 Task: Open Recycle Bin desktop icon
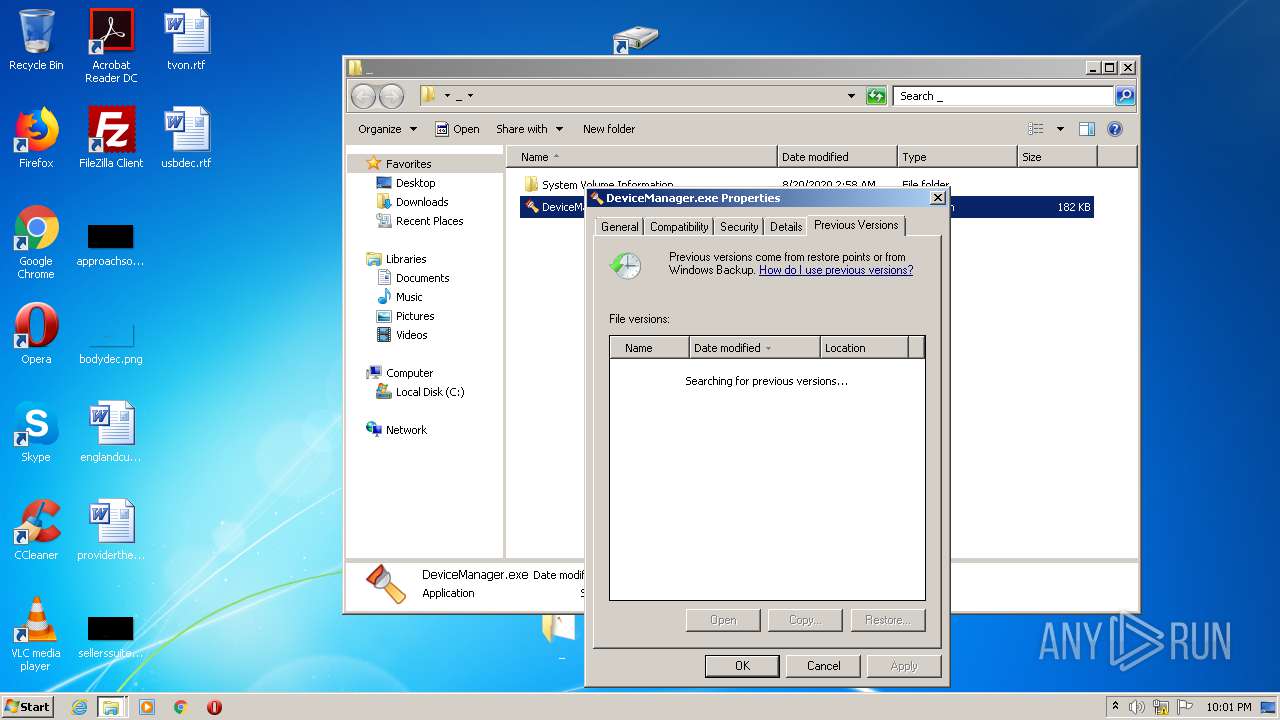point(36,40)
